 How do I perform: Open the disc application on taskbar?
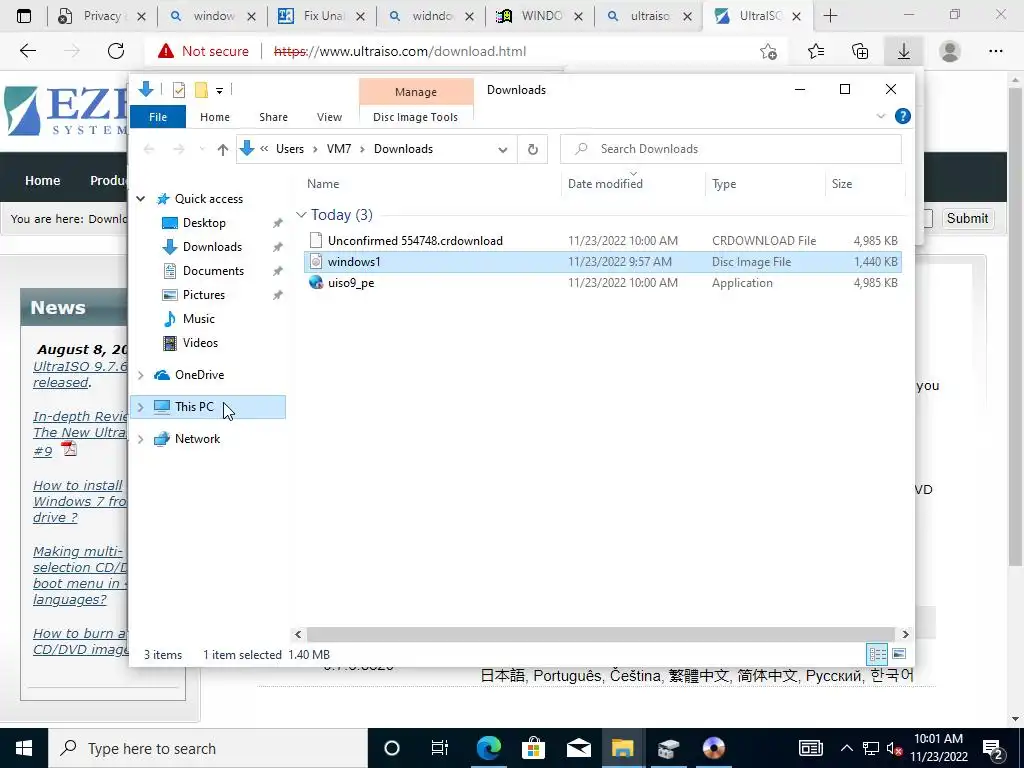coord(713,748)
